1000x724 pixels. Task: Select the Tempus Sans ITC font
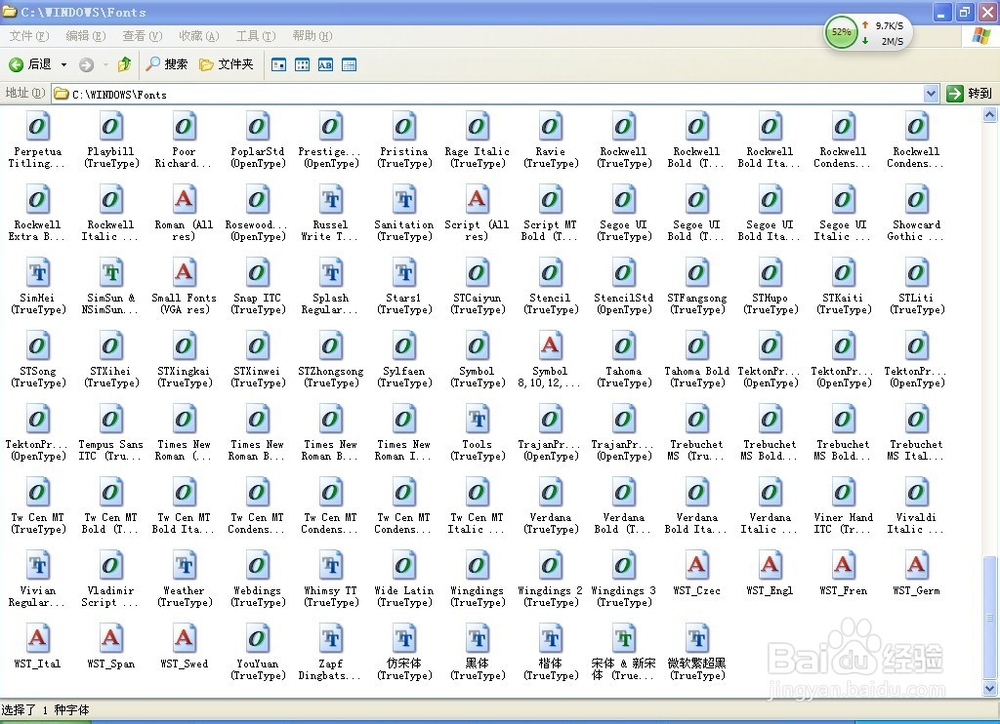[111, 419]
